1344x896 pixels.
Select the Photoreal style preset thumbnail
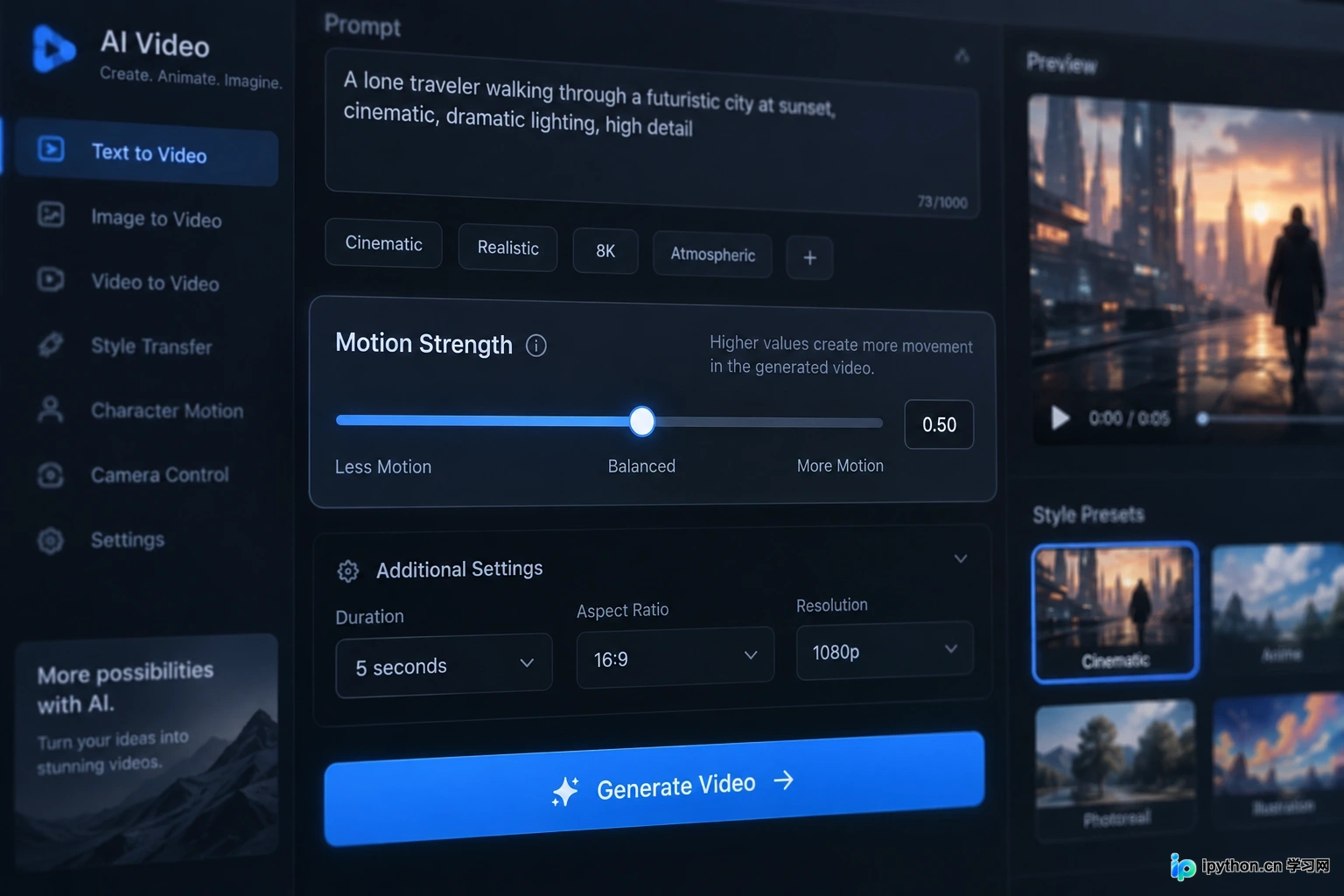1116,768
